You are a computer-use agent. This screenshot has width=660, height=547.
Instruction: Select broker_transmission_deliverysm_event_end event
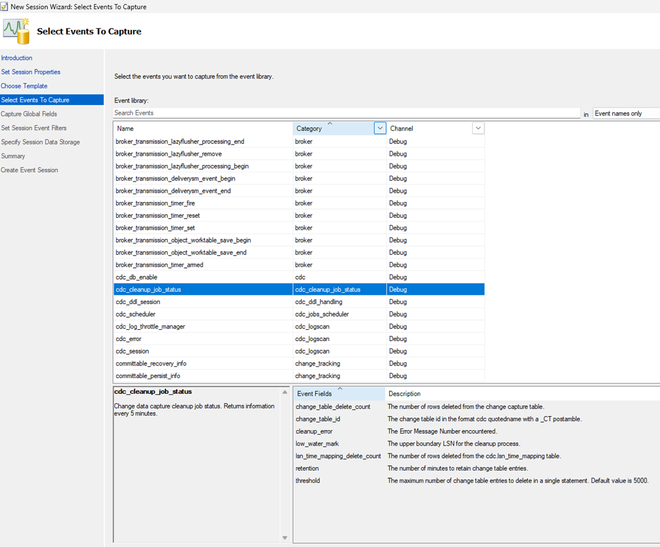coord(173,191)
